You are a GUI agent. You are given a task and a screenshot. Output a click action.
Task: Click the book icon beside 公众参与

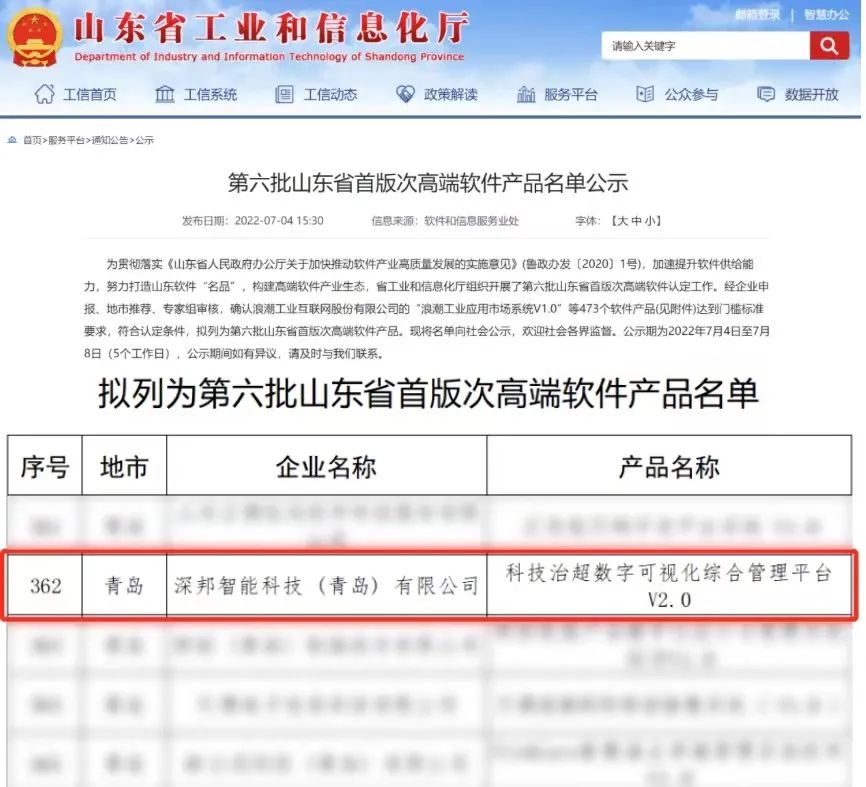point(645,94)
